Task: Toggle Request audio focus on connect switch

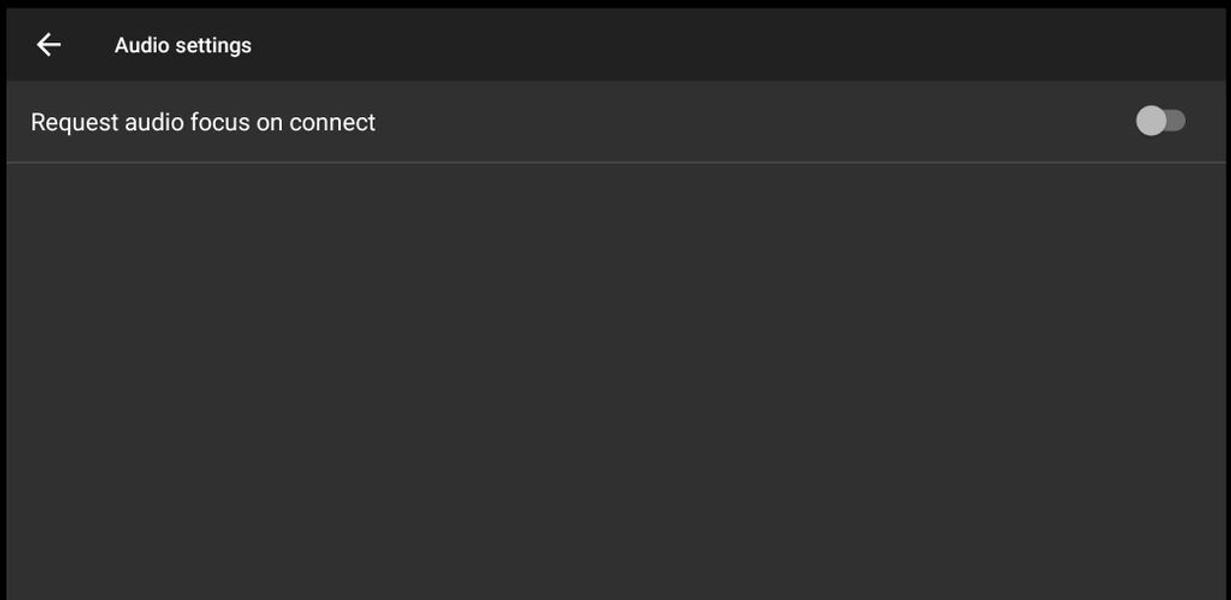Action: tap(1160, 121)
